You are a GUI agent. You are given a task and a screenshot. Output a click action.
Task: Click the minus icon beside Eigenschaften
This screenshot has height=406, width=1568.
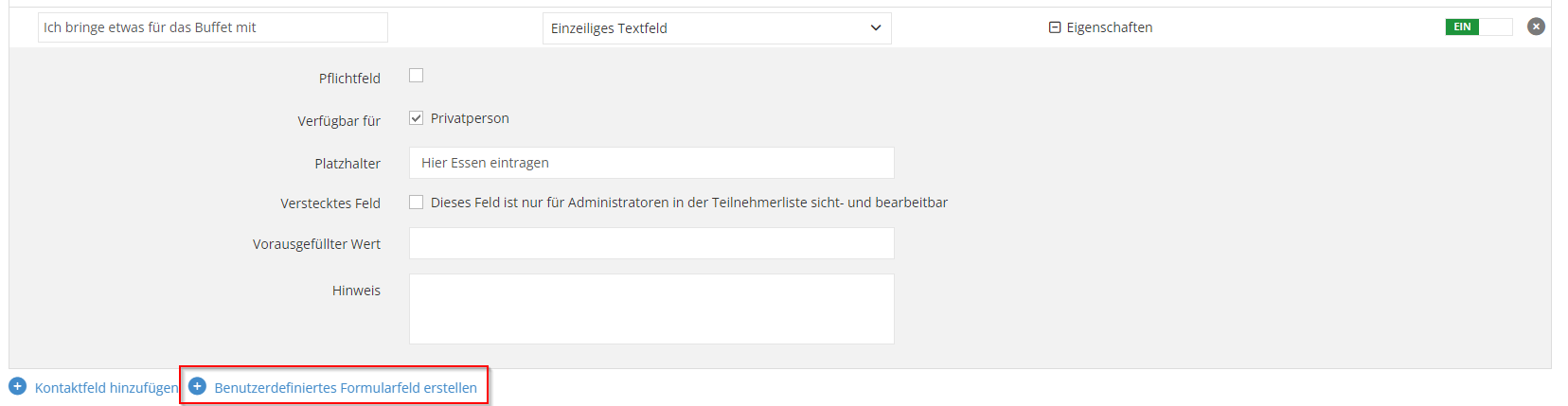pyautogui.click(x=1055, y=27)
